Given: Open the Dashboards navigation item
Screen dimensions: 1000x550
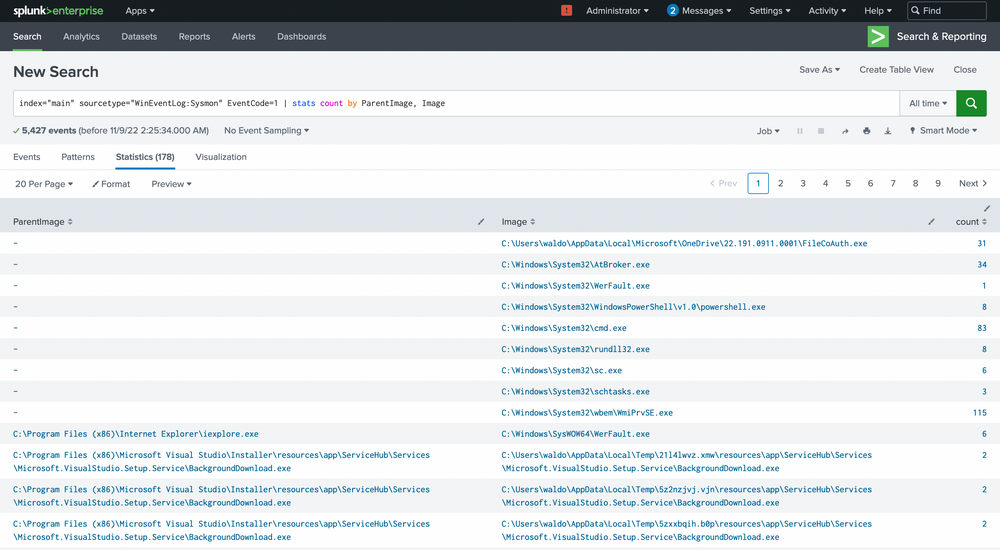Looking at the screenshot, I should pos(301,36).
